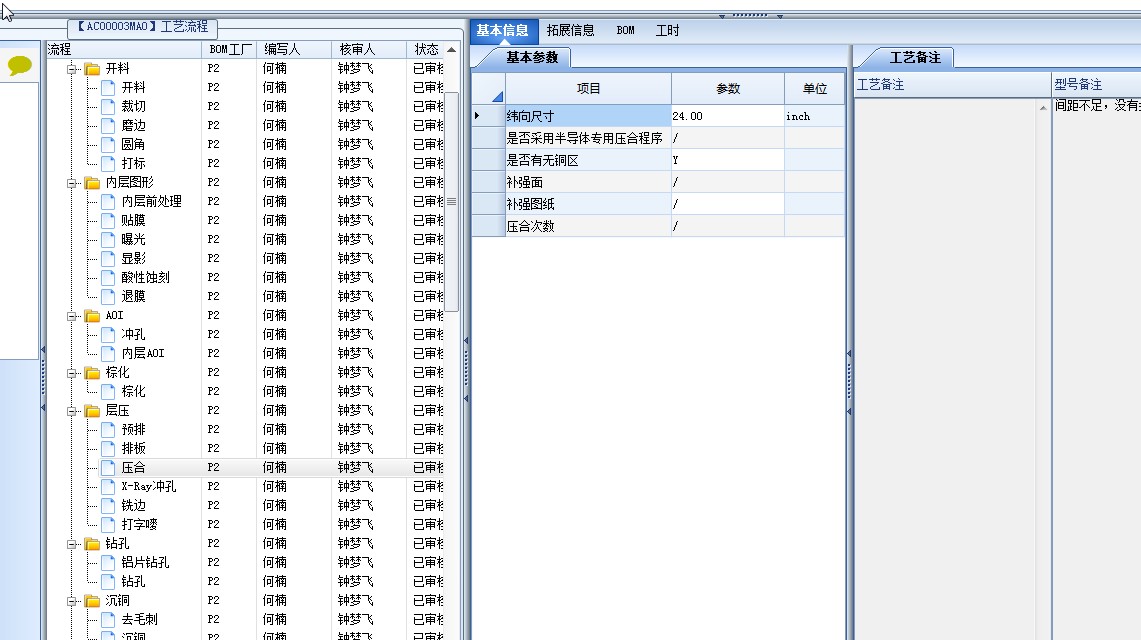1141x640 pixels.
Task: Click the tree list scroll-up arrow
Action: click(451, 49)
